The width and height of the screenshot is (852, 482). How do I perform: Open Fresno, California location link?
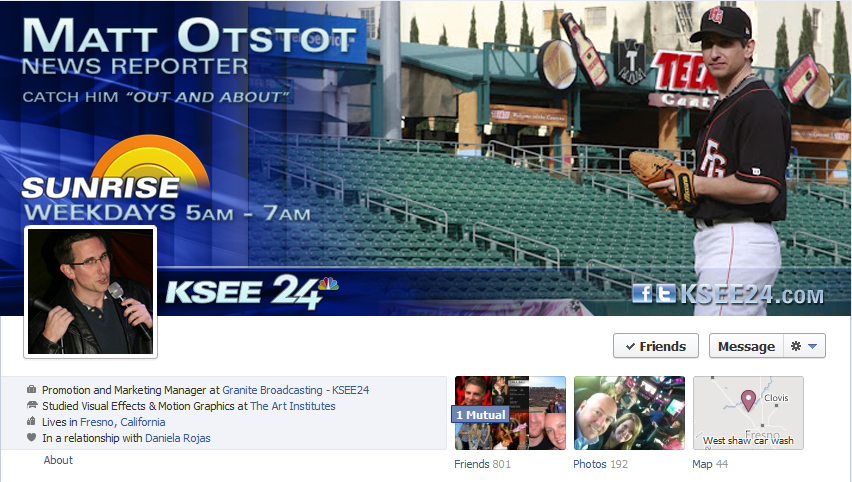click(x=122, y=422)
